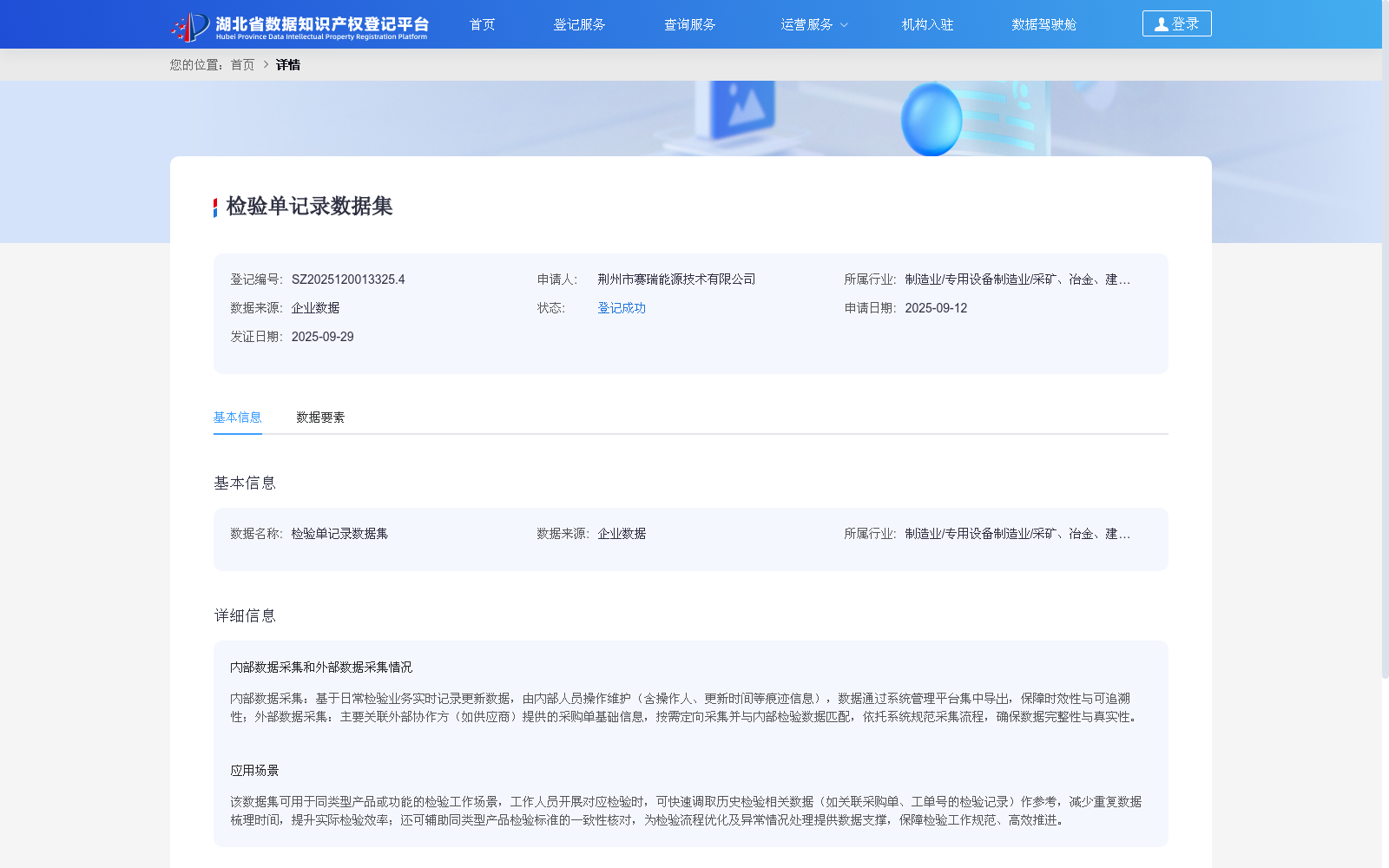Viewport: 1389px width, 868px height.
Task: Click the 登录 button
Action: [x=1176, y=23]
